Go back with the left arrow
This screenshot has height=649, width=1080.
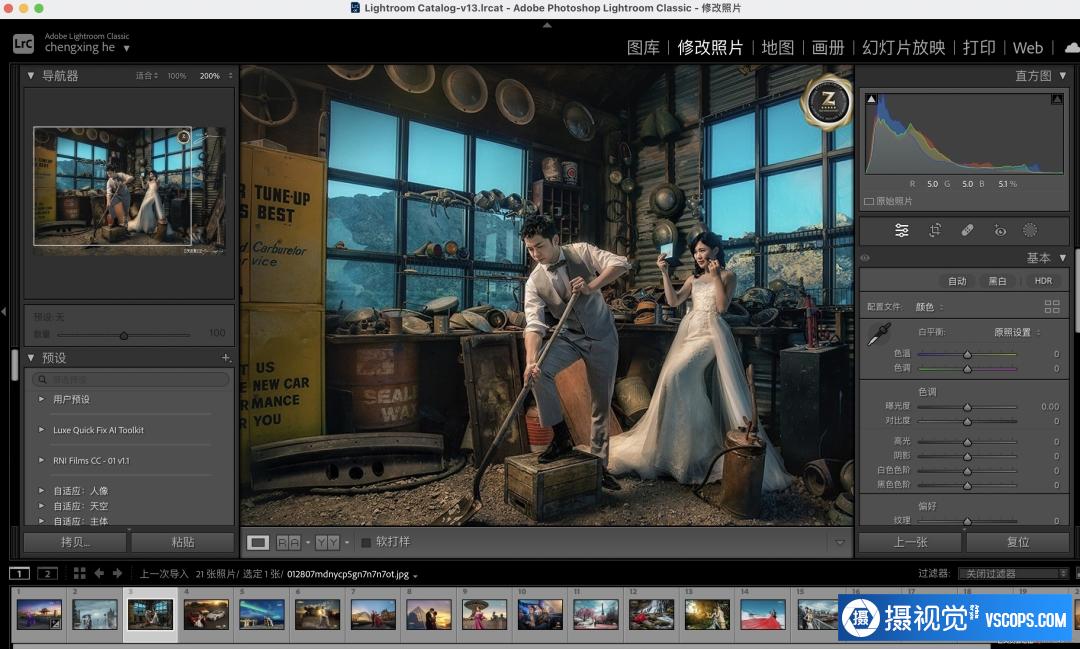pyautogui.click(x=99, y=573)
